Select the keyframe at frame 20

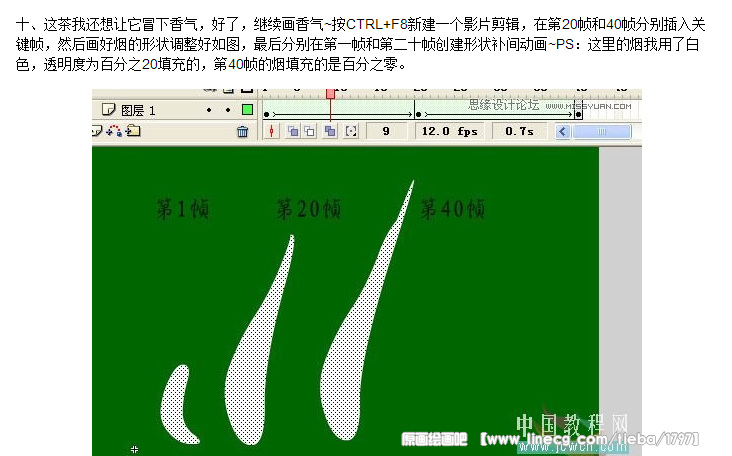pos(418,114)
